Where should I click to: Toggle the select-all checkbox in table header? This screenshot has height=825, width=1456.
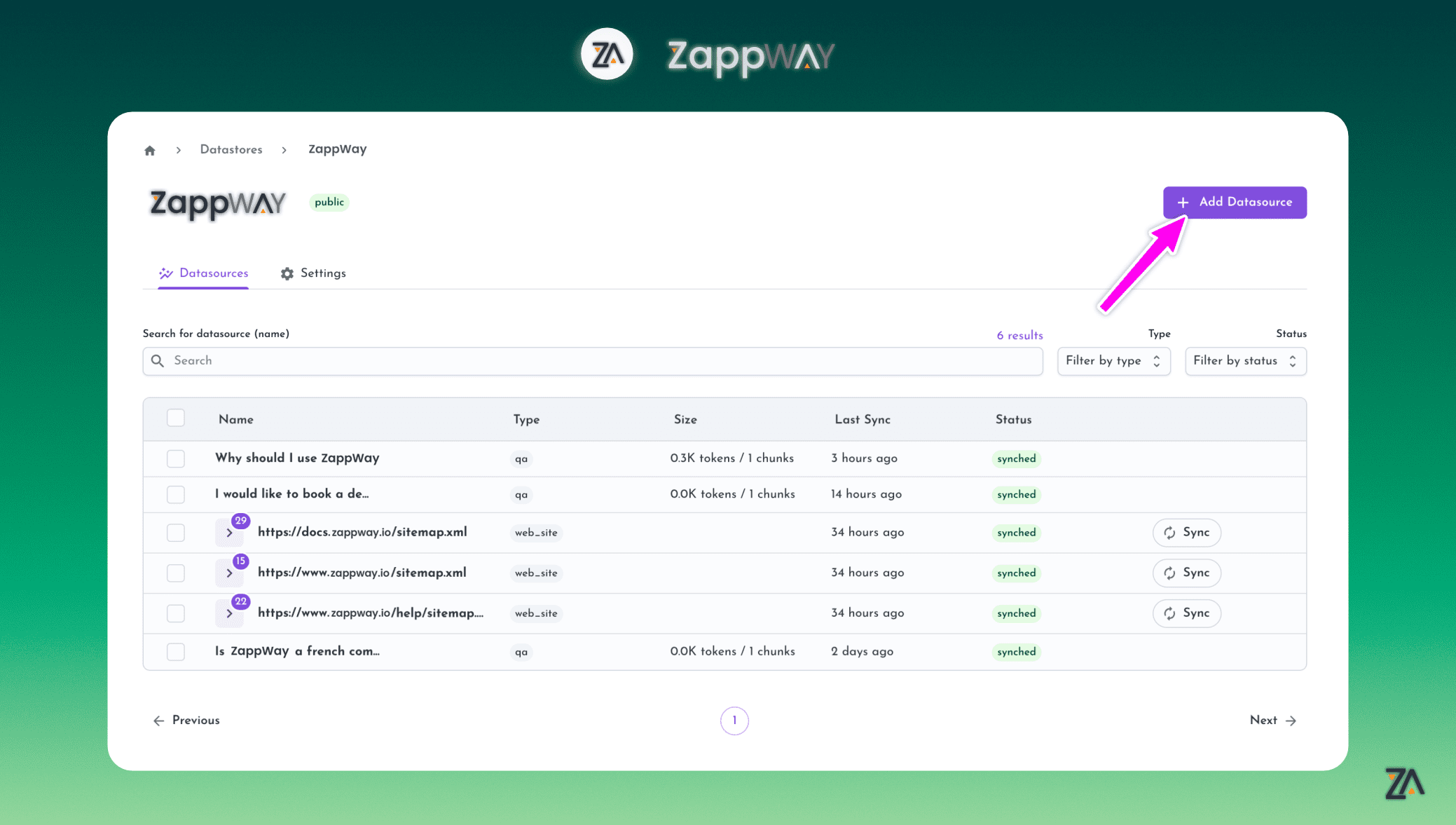(x=176, y=418)
